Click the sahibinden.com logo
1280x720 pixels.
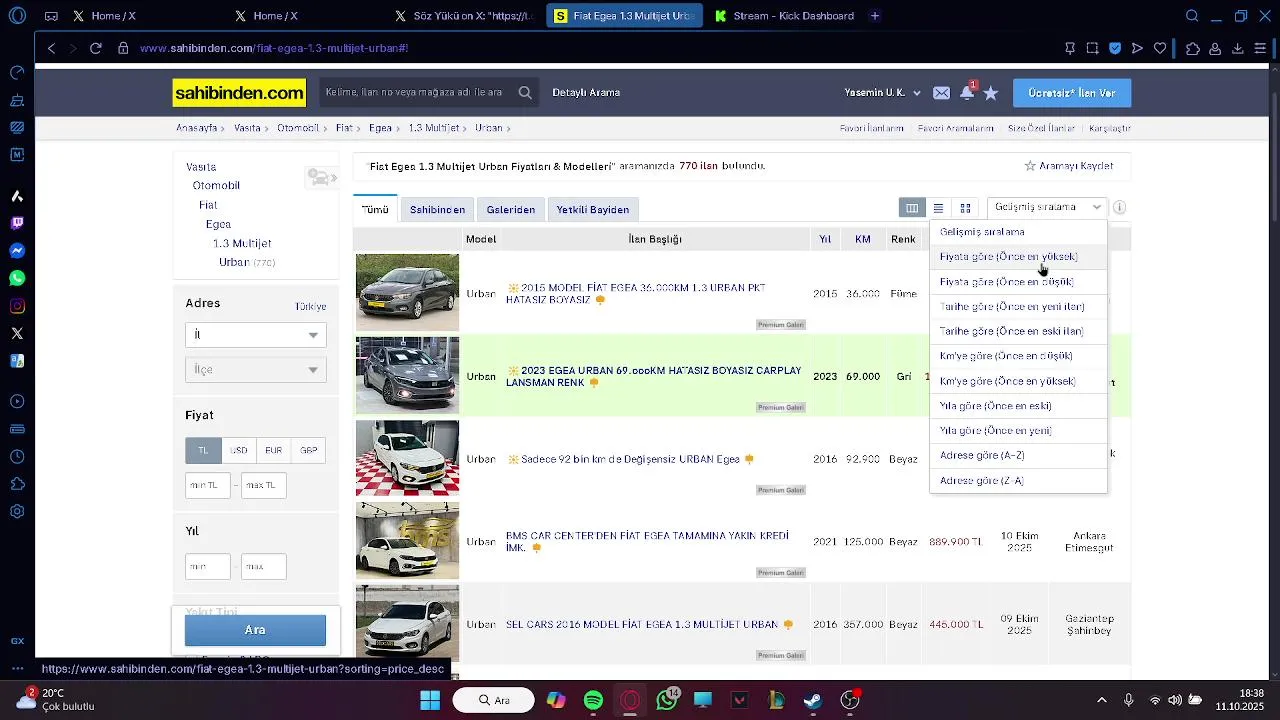pyautogui.click(x=239, y=93)
